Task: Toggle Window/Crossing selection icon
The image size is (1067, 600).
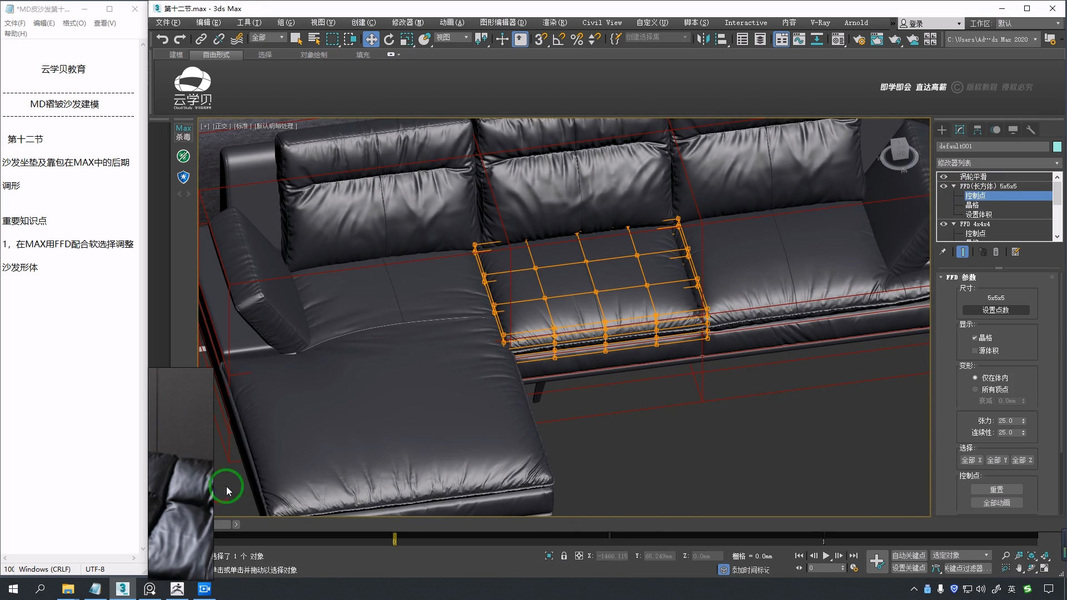Action: [x=350, y=39]
